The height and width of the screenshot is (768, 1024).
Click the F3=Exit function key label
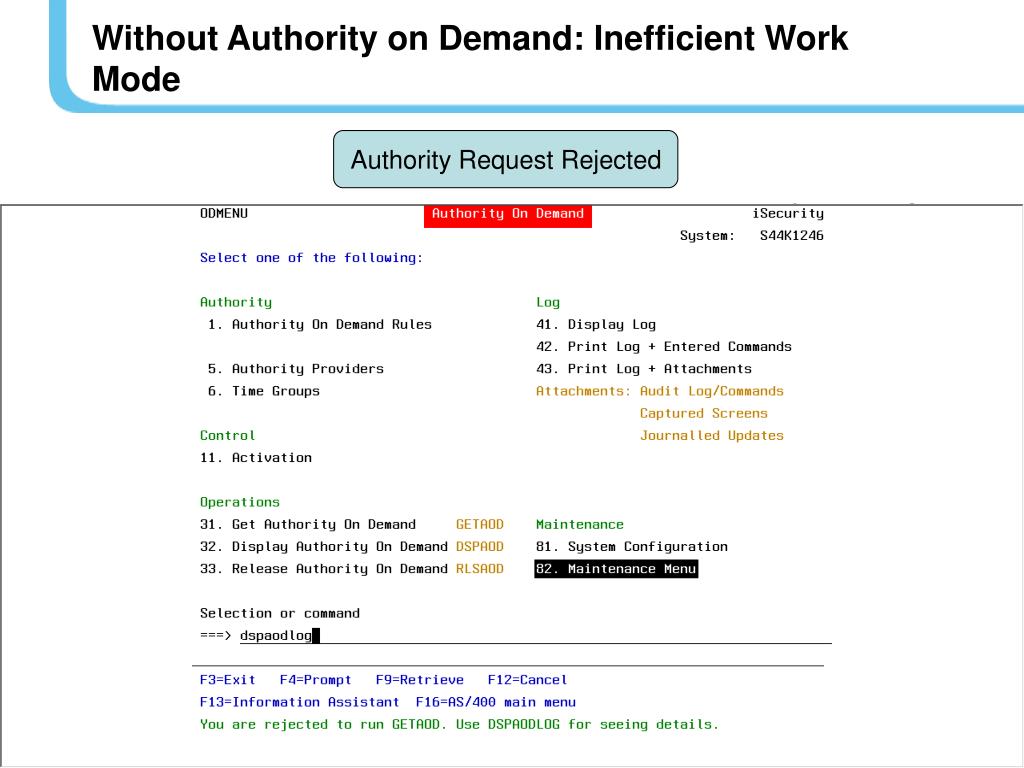tap(227, 680)
